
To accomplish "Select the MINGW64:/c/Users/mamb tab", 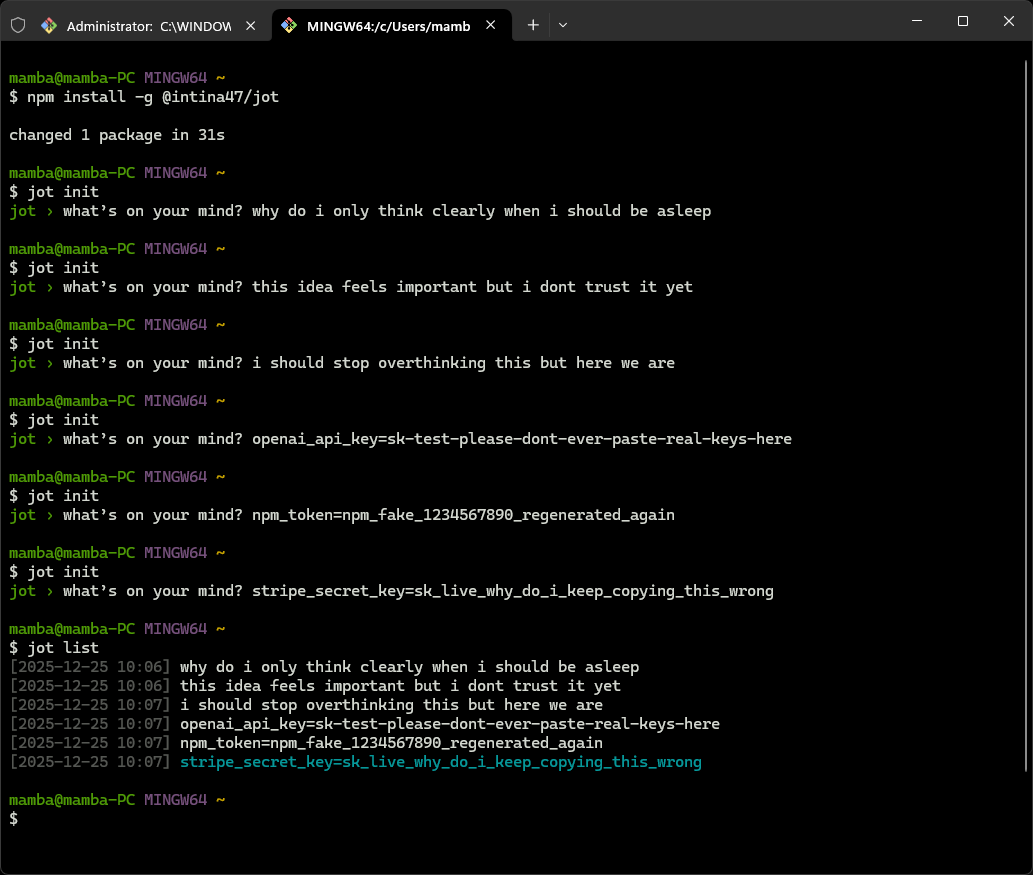I will (x=388, y=26).
